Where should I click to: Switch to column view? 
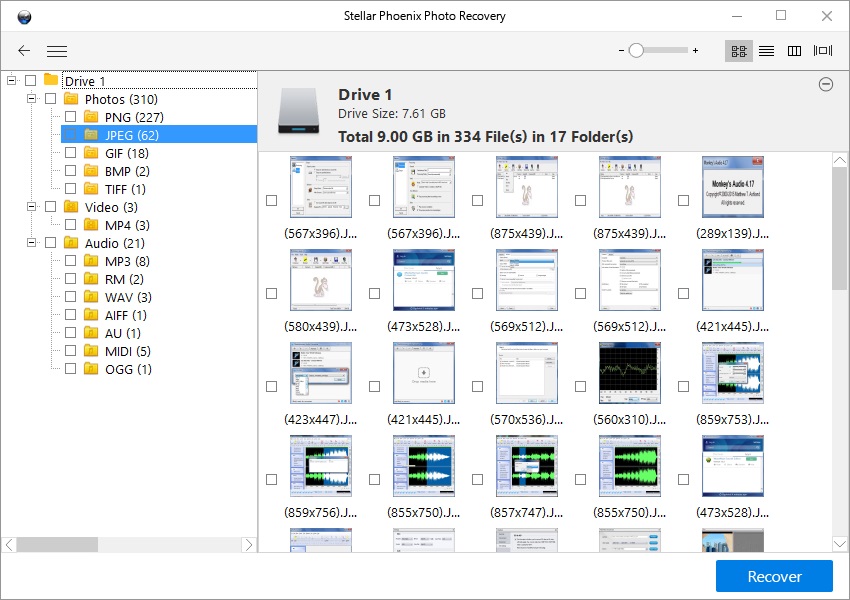tap(794, 50)
